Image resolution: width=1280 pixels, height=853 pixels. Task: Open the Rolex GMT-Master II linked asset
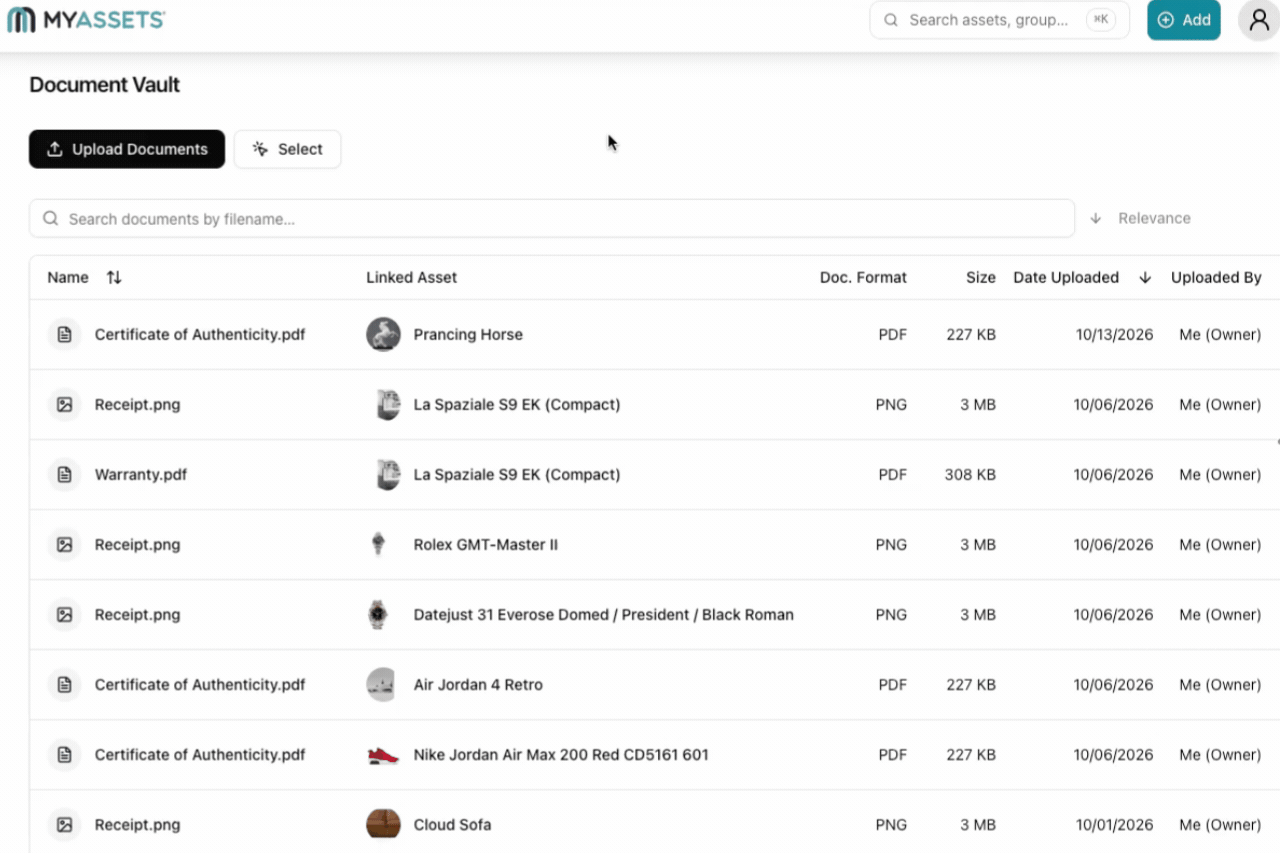(x=485, y=545)
